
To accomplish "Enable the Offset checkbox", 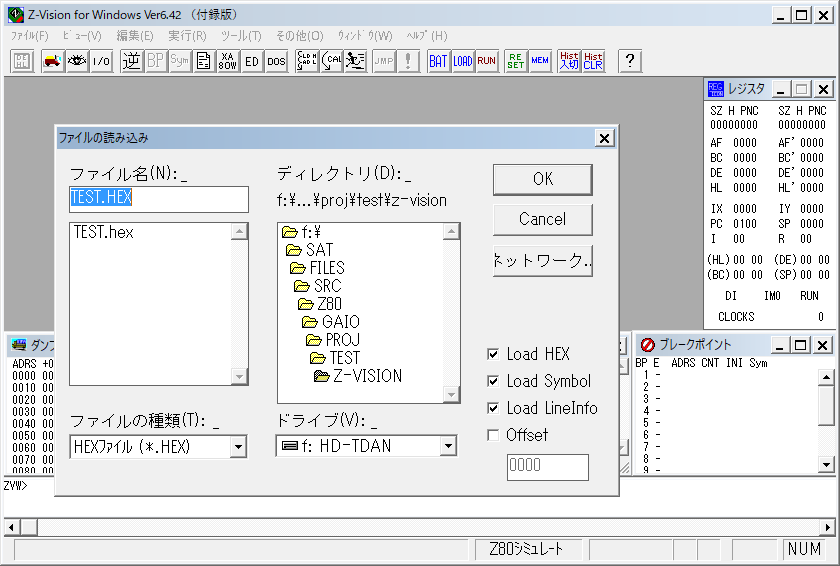I will coord(493,435).
